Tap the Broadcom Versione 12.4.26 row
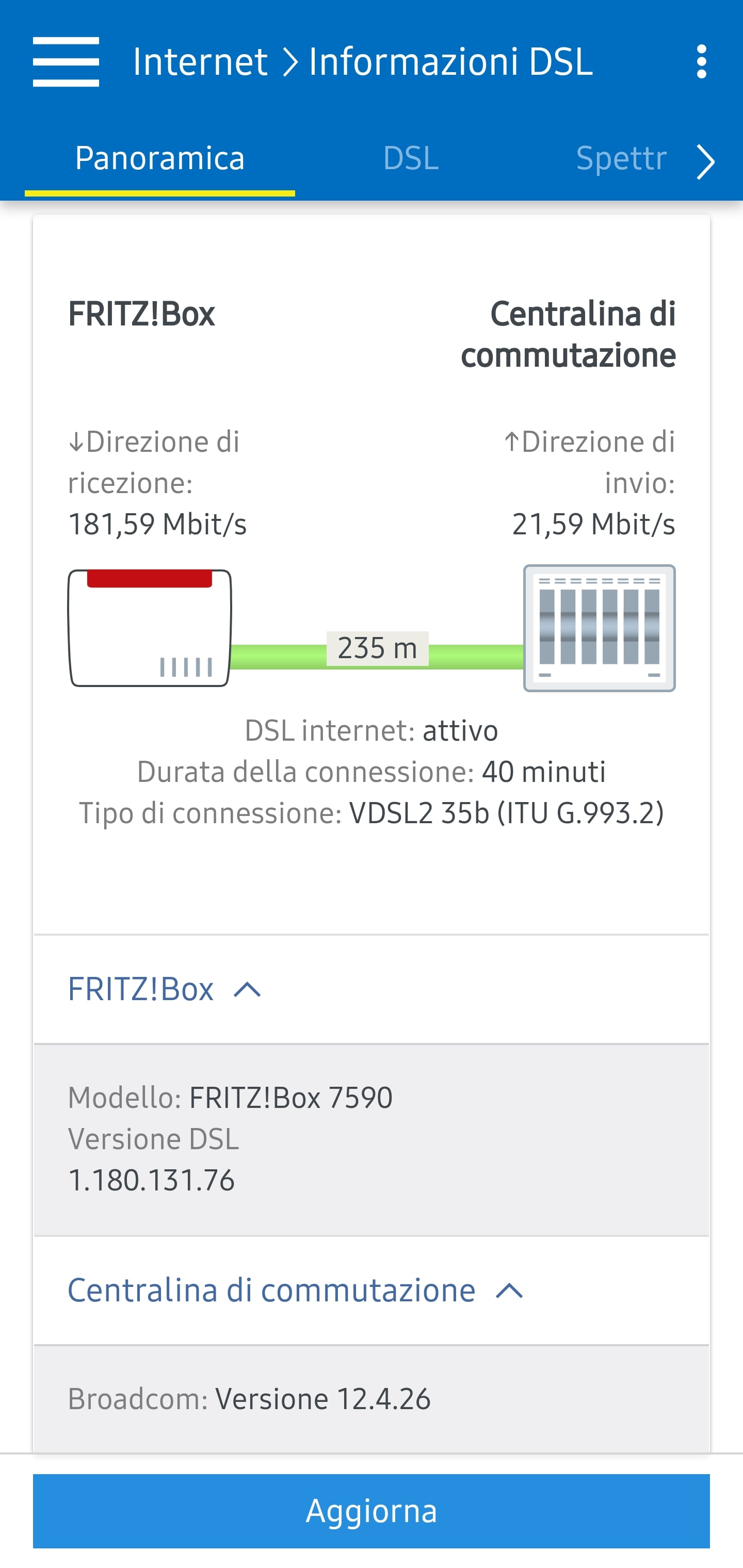The image size is (743, 1568). [x=249, y=1399]
